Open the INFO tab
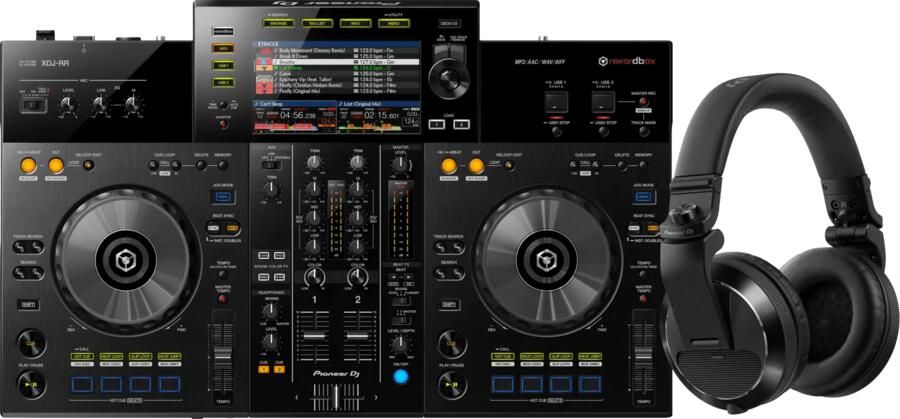This screenshot has height=419, width=900. pos(355,23)
